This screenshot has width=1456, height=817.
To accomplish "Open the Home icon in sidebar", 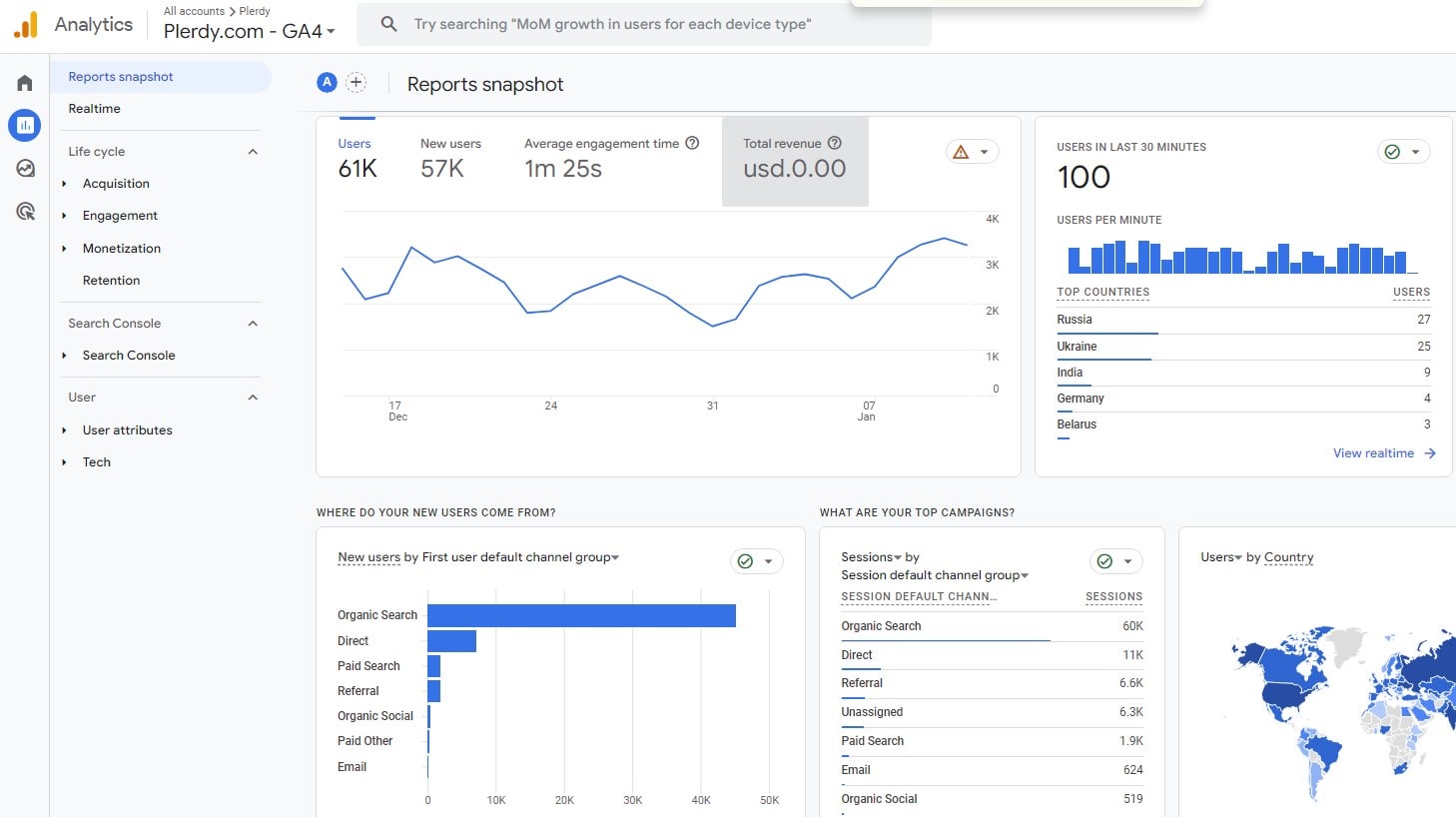I will tap(25, 83).
